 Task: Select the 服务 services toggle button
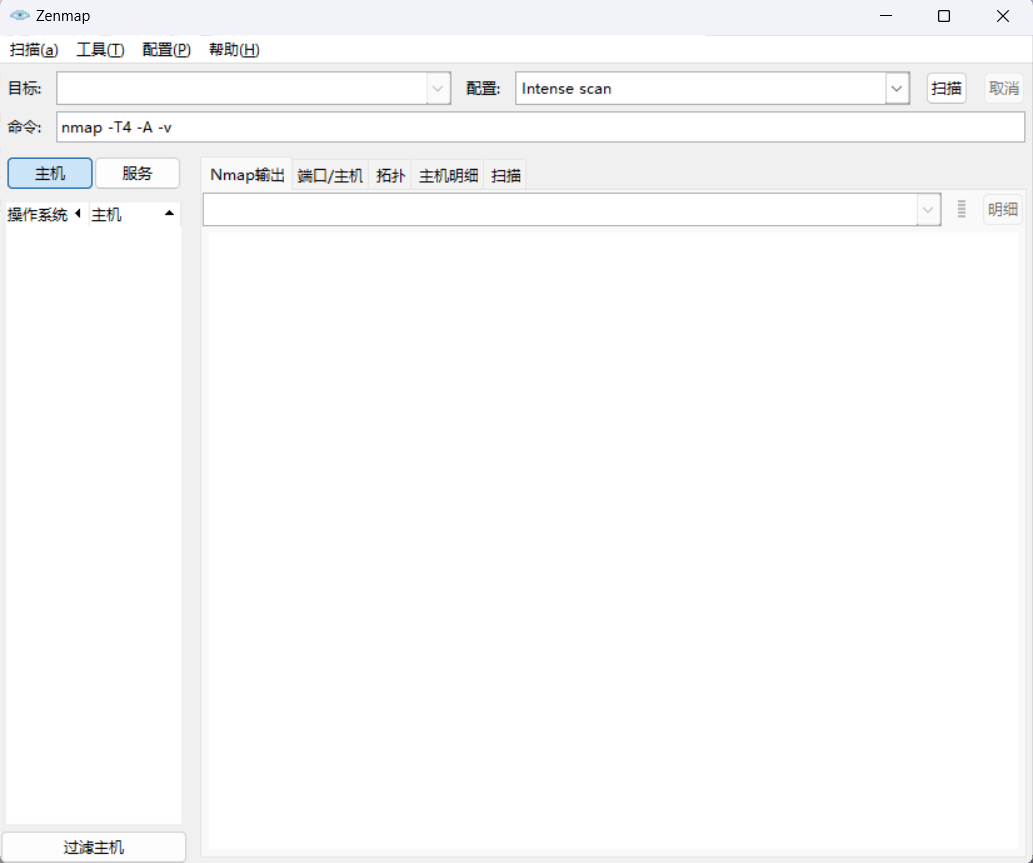137,173
